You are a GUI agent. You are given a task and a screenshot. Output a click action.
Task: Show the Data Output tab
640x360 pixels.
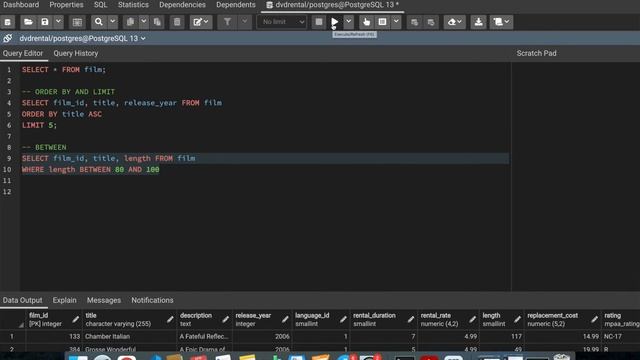pos(22,300)
